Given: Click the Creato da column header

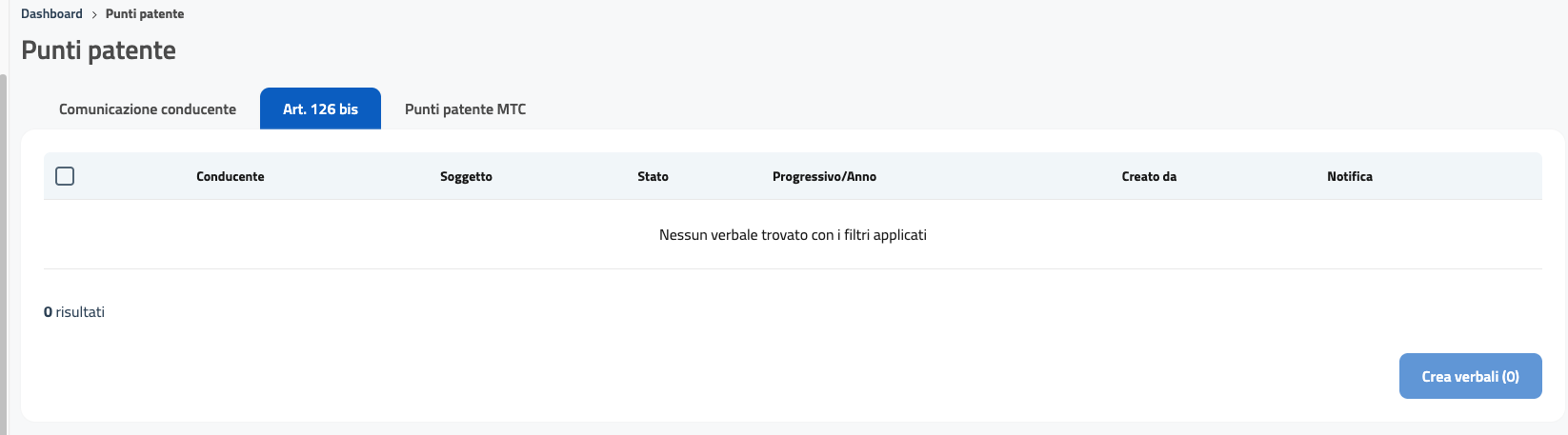Looking at the screenshot, I should click(1149, 177).
